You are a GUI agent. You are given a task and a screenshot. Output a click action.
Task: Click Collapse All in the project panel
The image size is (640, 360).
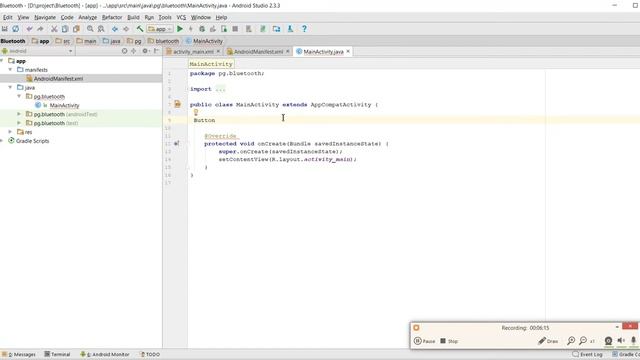(x=133, y=51)
